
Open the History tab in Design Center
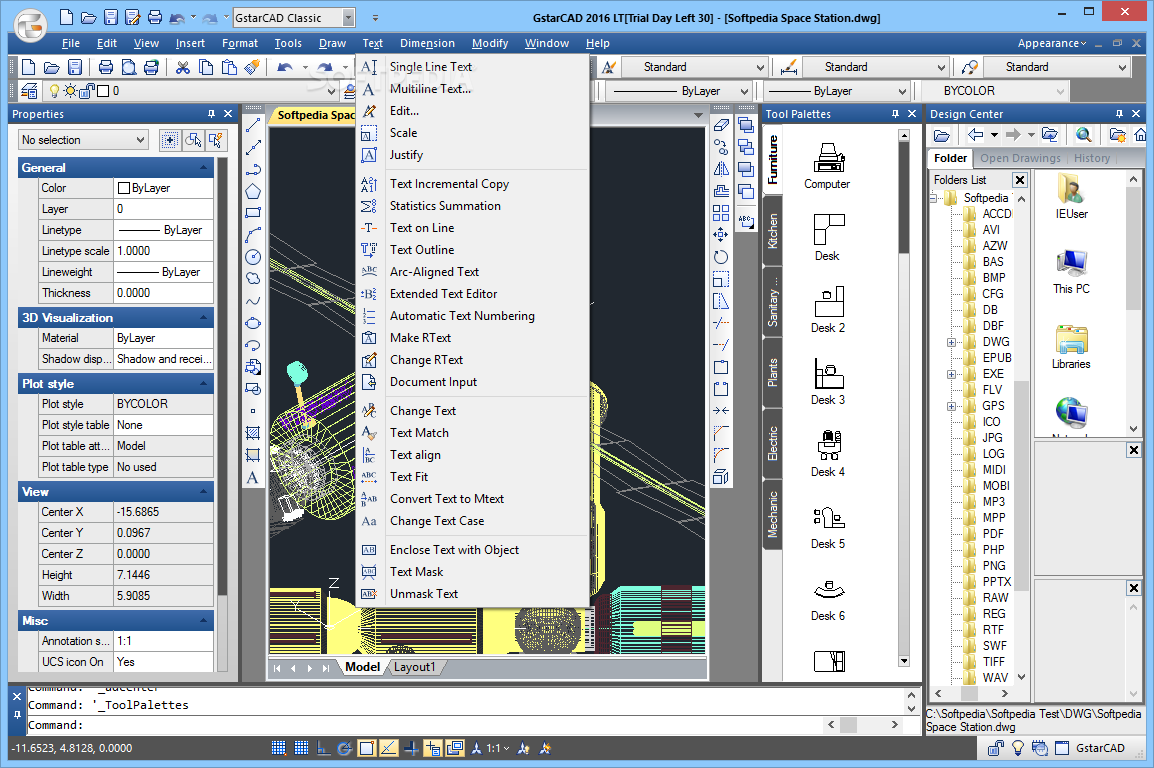click(x=1091, y=158)
